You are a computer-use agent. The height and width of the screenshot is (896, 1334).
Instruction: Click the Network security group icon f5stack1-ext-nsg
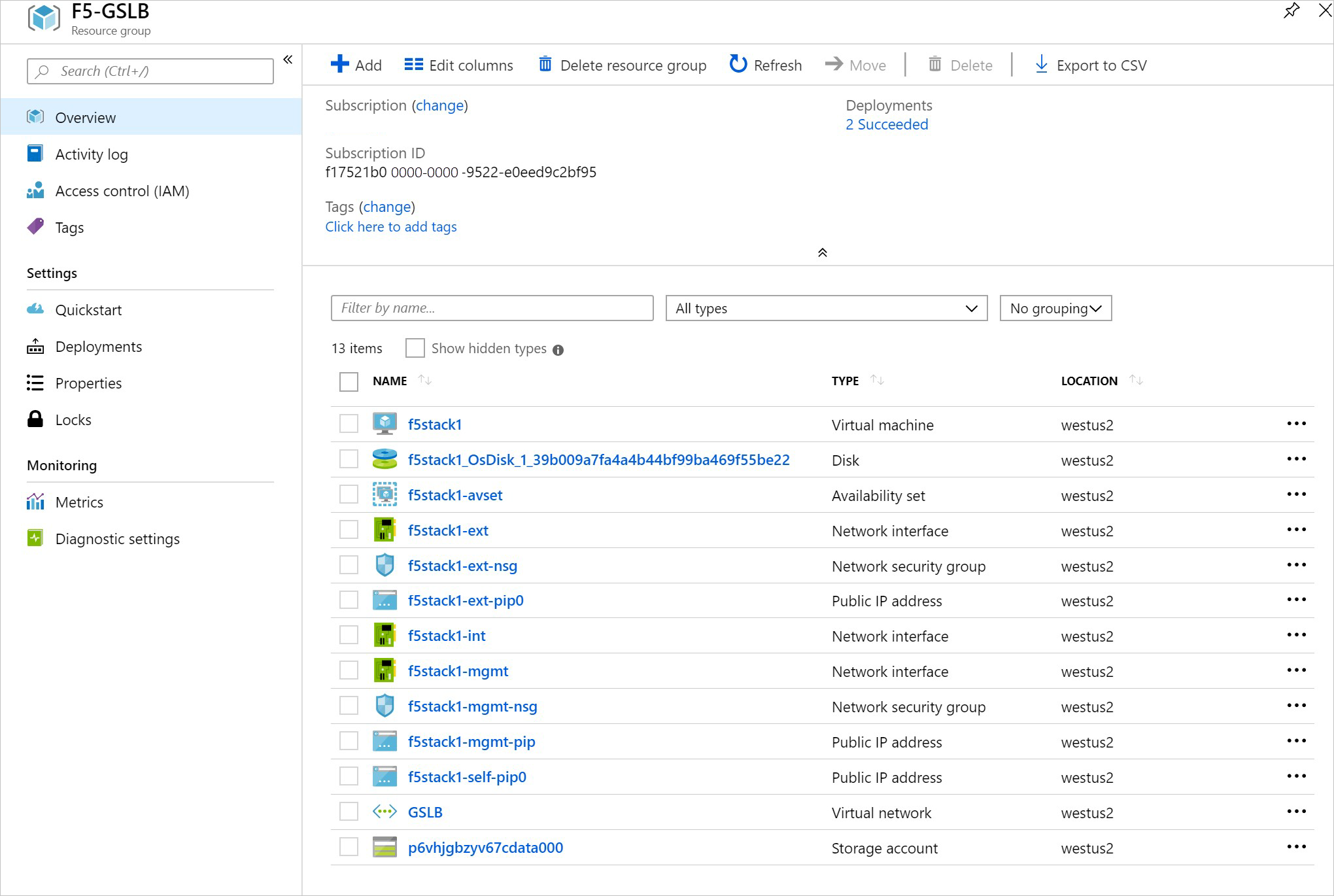[384, 565]
